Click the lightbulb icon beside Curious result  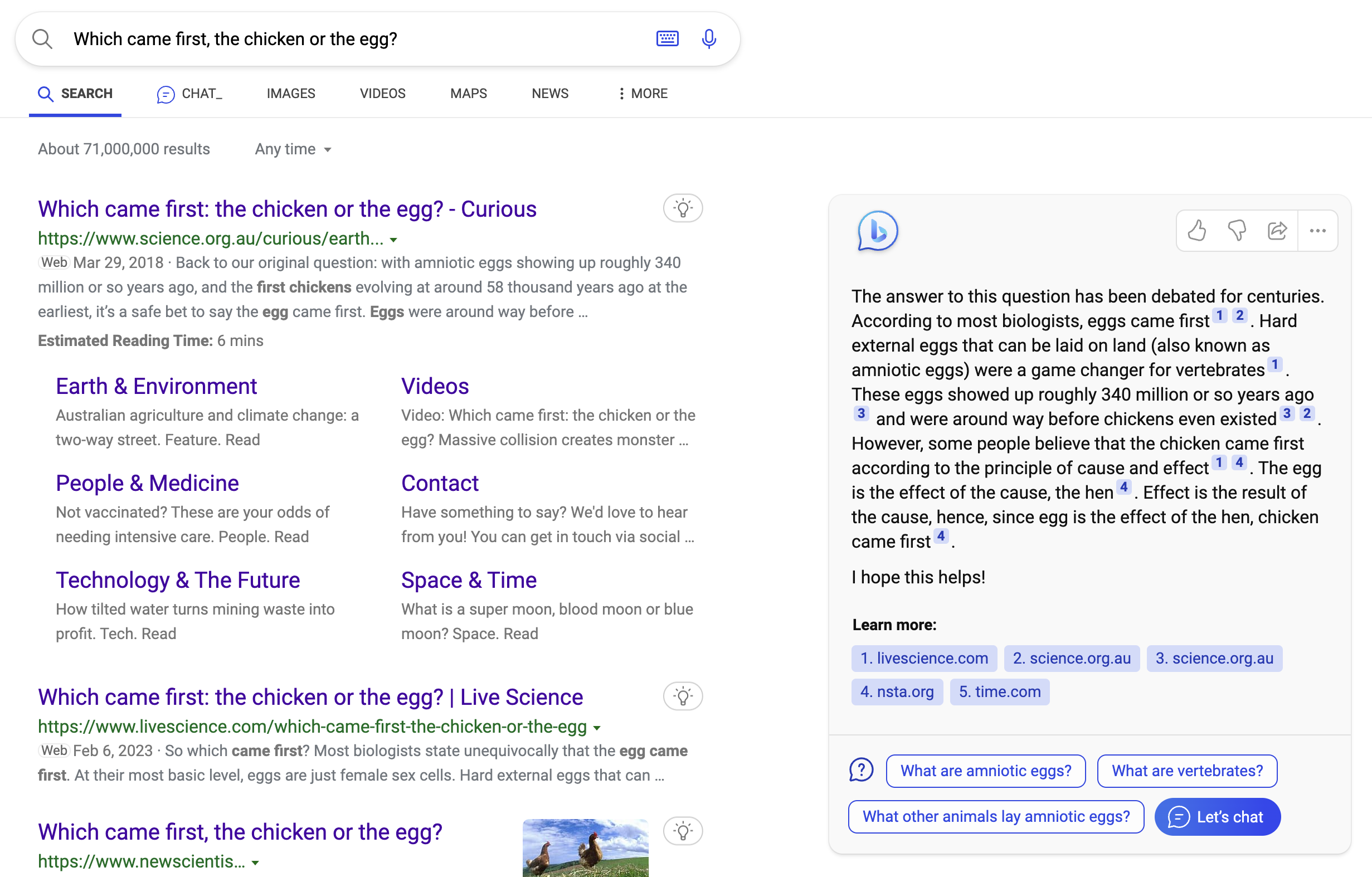[x=683, y=208]
